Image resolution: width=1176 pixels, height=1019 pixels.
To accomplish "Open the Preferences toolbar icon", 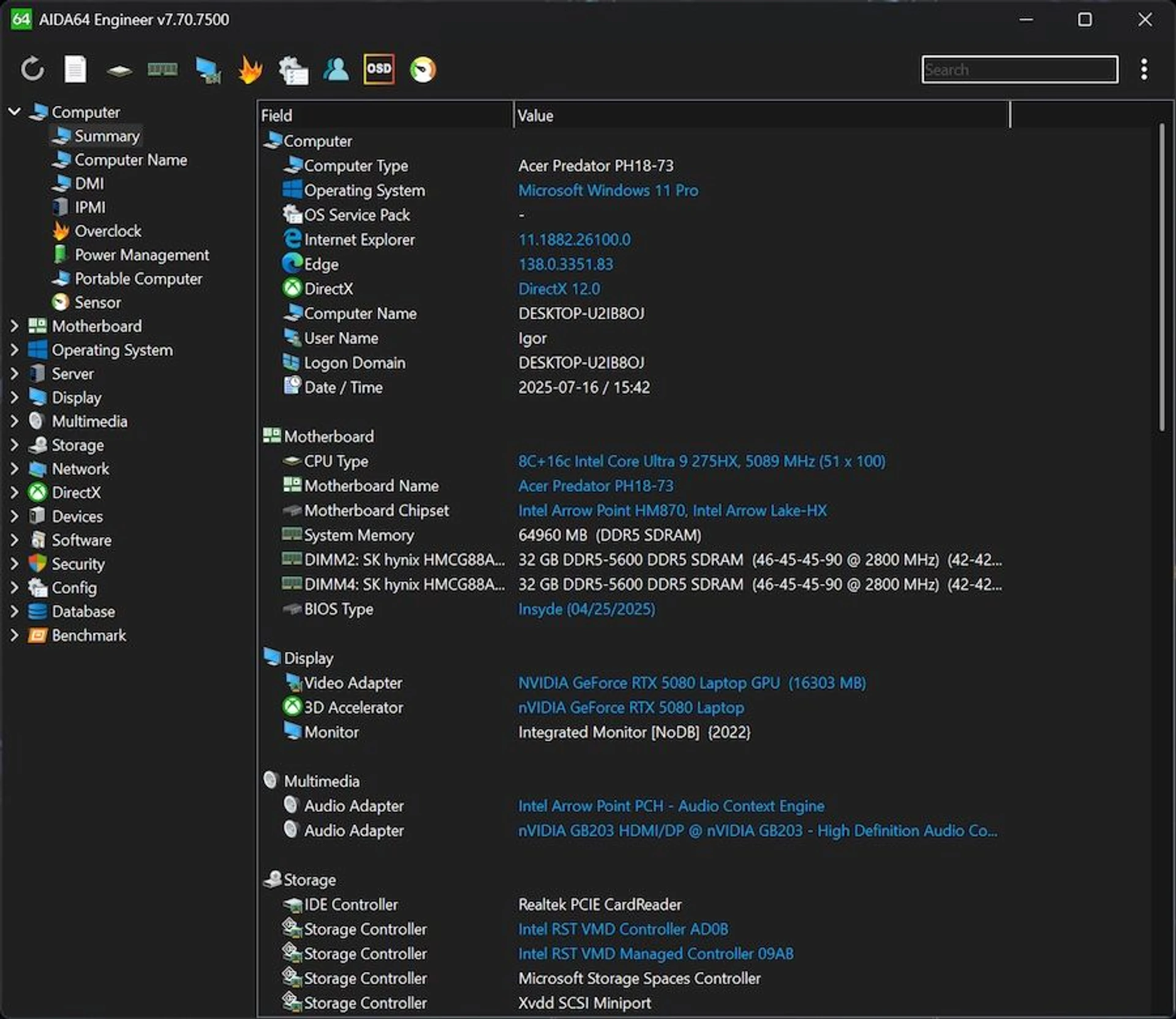I will point(293,69).
